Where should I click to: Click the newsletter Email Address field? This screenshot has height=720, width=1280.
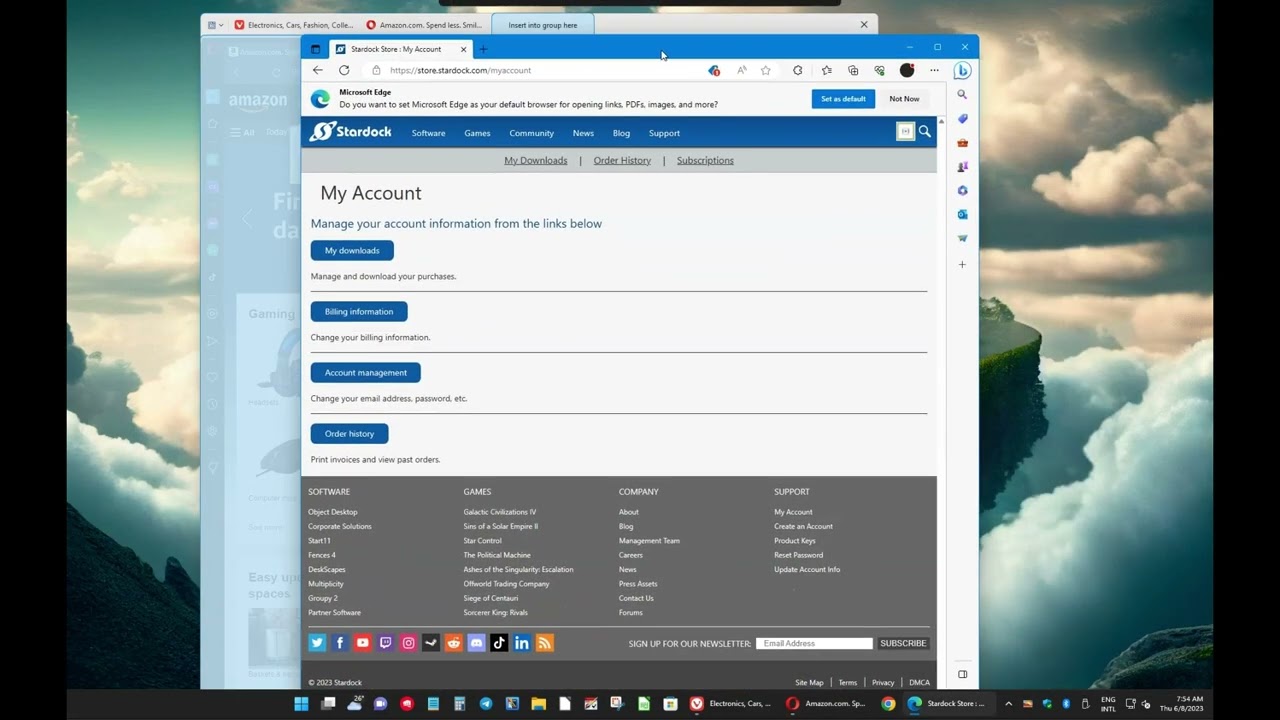point(814,643)
